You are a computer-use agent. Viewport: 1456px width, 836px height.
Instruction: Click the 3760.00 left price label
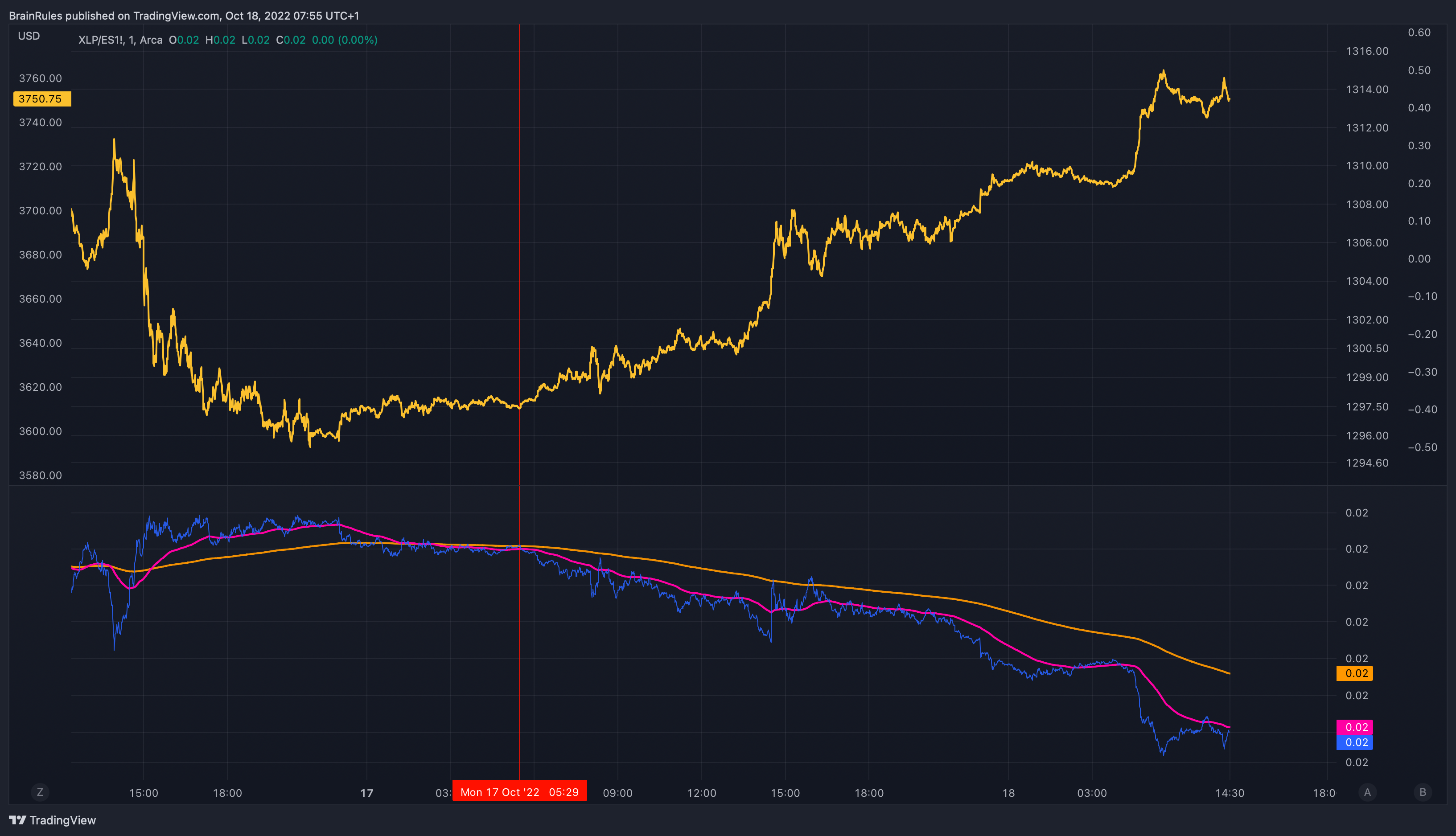40,78
